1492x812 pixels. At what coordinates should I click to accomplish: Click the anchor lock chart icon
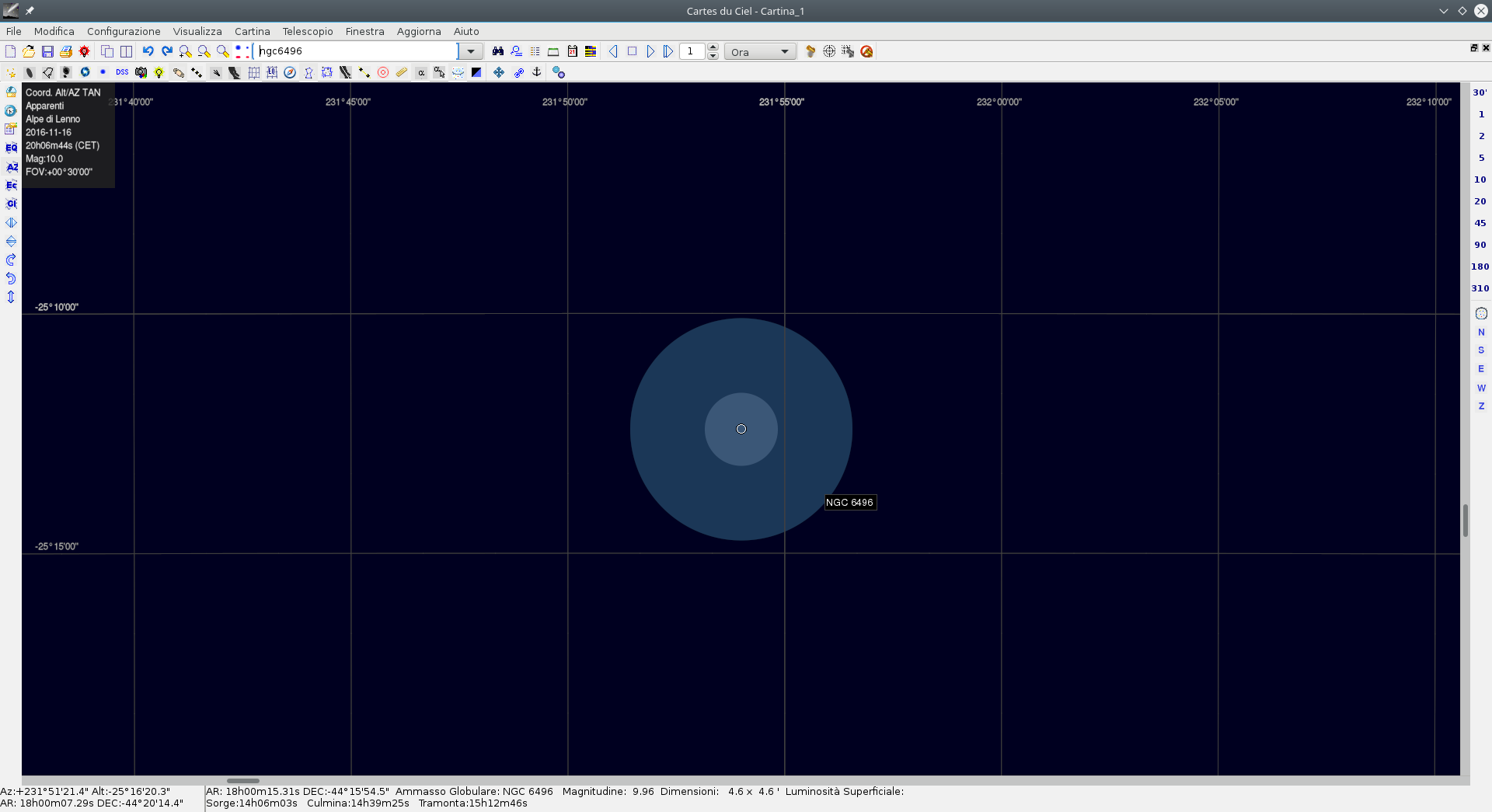[x=537, y=72]
